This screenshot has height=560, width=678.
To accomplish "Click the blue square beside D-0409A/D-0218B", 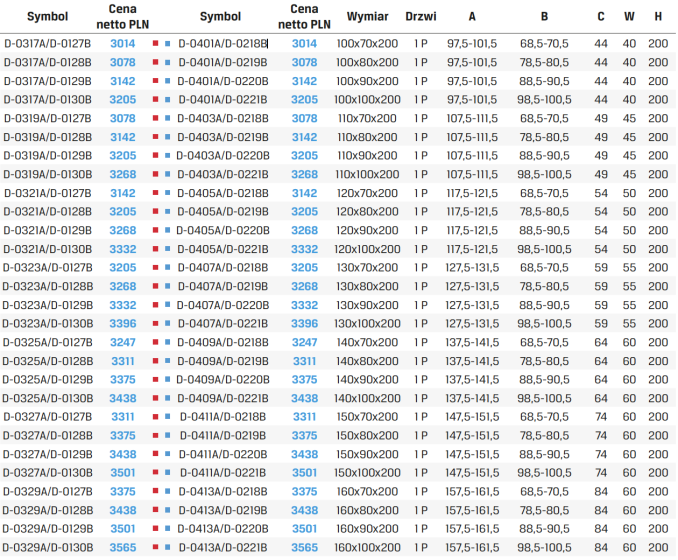I will point(168,342).
